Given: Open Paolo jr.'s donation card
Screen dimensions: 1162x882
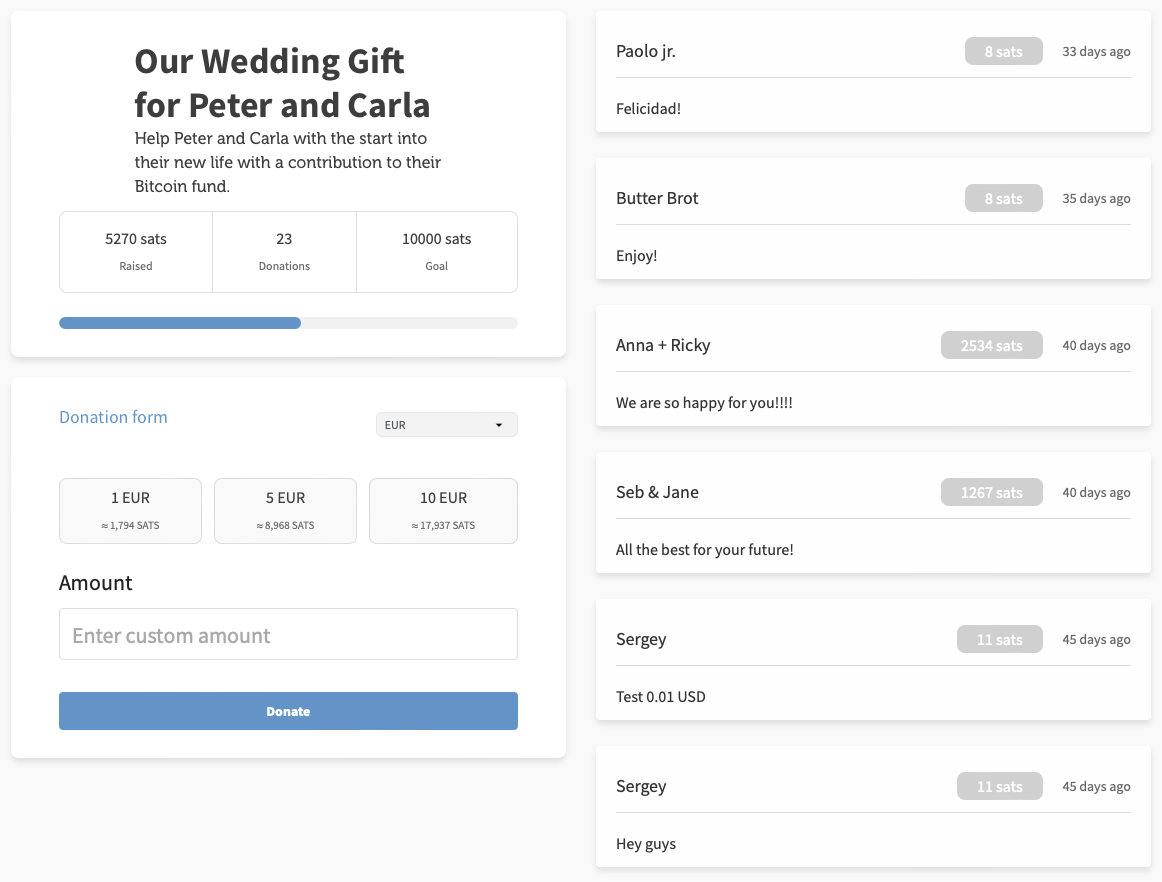Looking at the screenshot, I should pos(872,71).
